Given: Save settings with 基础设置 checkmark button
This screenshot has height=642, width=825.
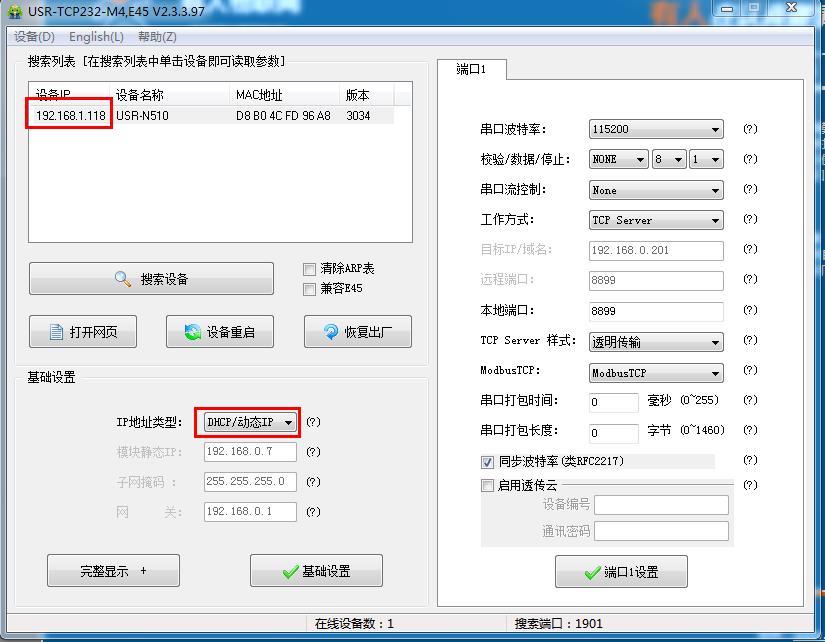Looking at the screenshot, I should (x=315, y=571).
